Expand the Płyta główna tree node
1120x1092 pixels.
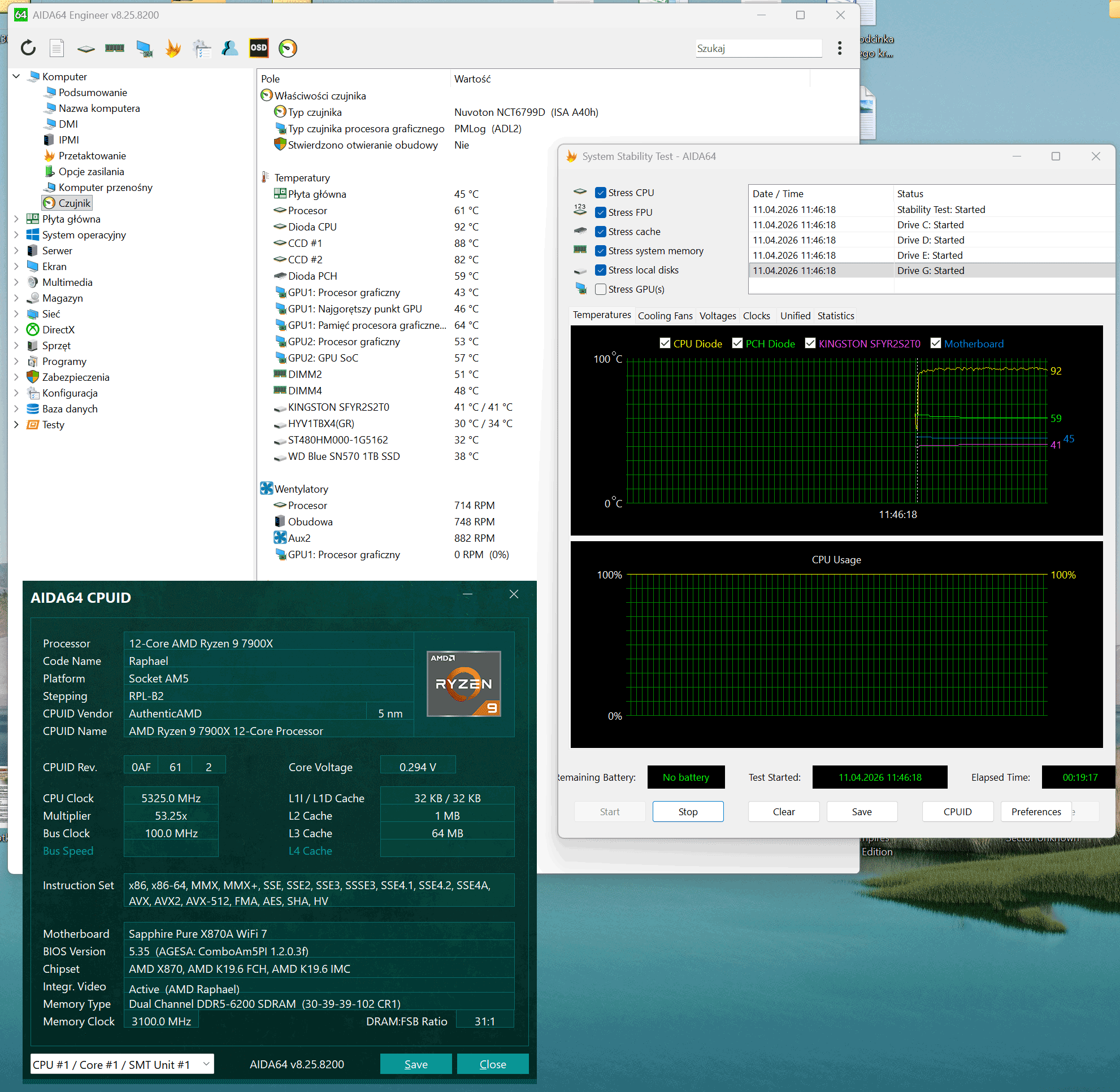click(16, 219)
